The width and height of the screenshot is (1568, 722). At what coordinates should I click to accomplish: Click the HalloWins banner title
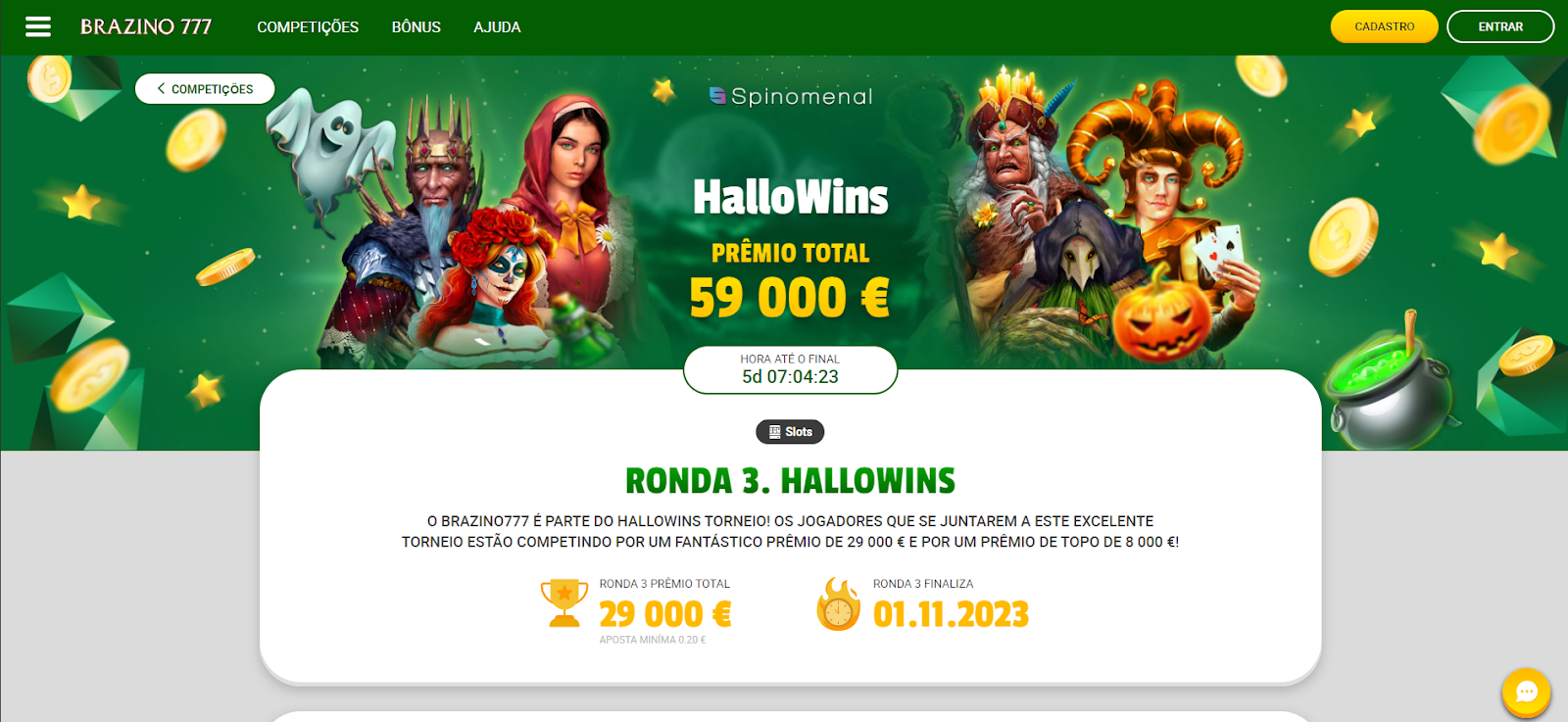tap(790, 197)
